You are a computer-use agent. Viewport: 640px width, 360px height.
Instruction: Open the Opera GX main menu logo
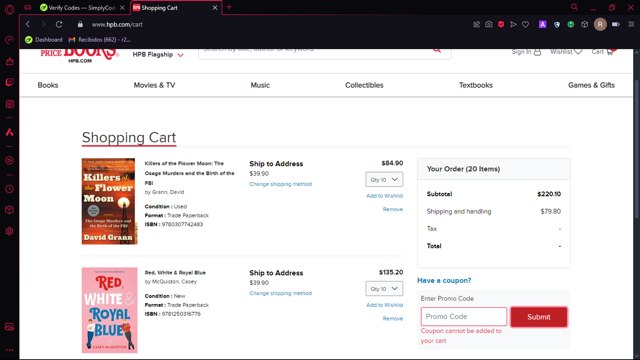pos(9,9)
